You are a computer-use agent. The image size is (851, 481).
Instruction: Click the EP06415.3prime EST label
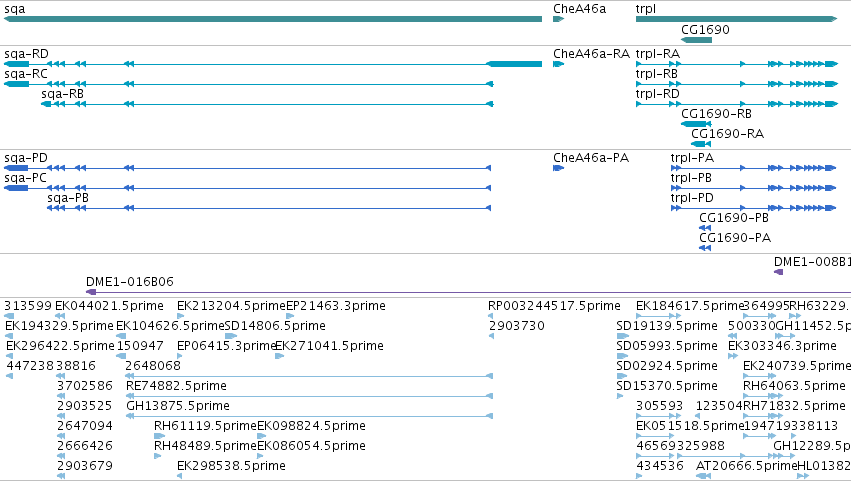pos(227,346)
